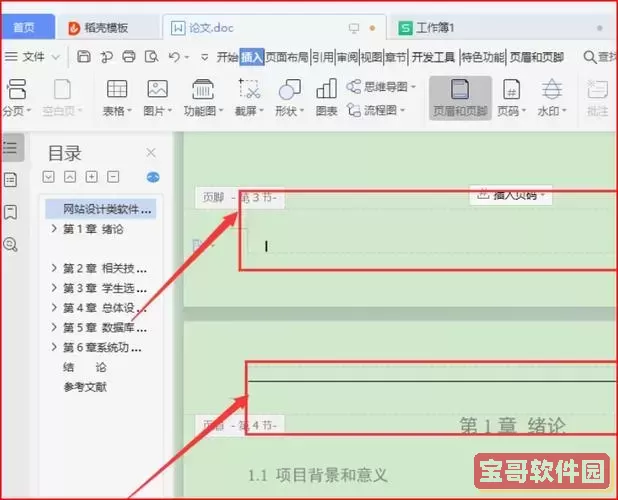Image resolution: width=618 pixels, height=500 pixels.
Task: Click the Save icon in quick toolbar
Action: pos(84,57)
